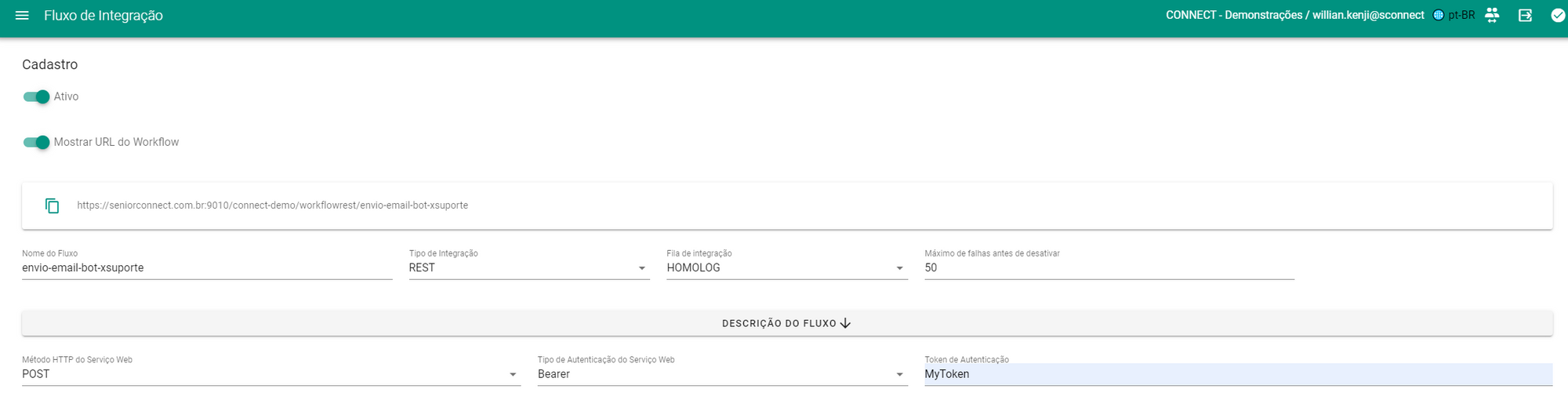Click the Token de Autenticação field
Screen dimensions: 1568x400
[1237, 375]
